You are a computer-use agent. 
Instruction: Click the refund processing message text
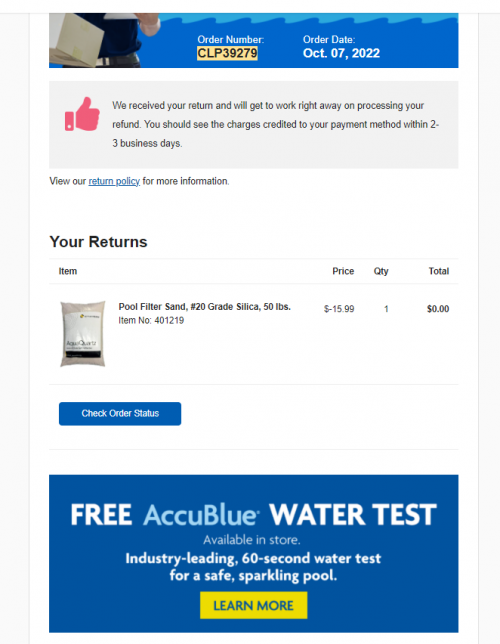[x=276, y=124]
